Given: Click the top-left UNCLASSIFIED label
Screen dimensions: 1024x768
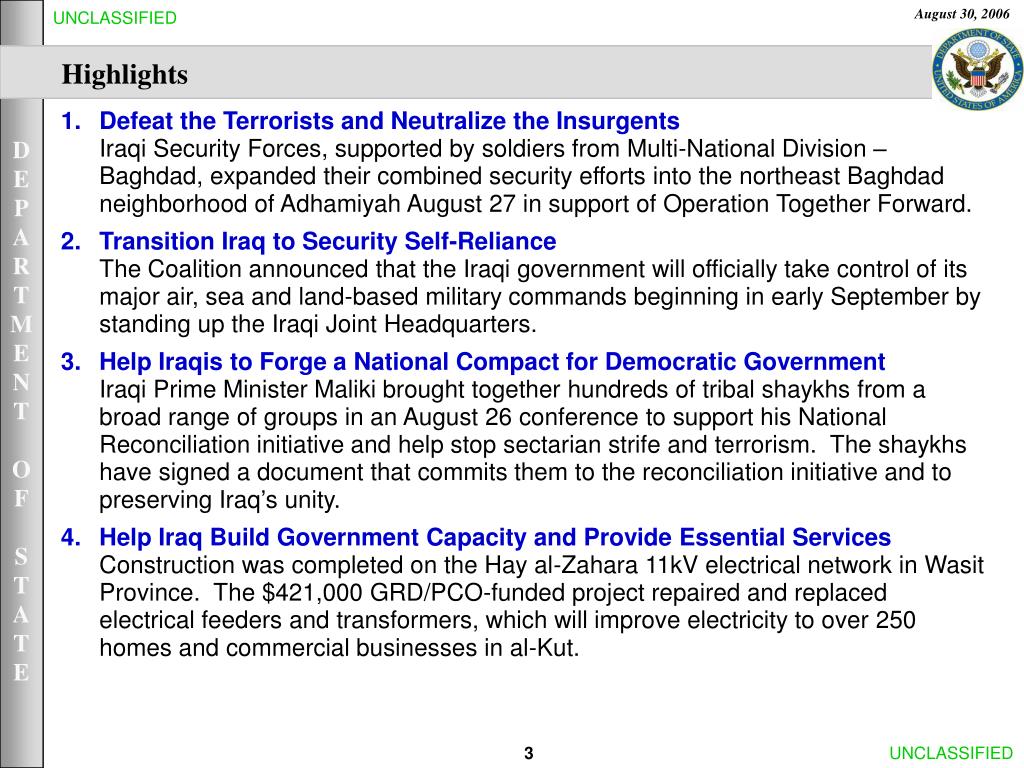Looking at the screenshot, I should (115, 18).
